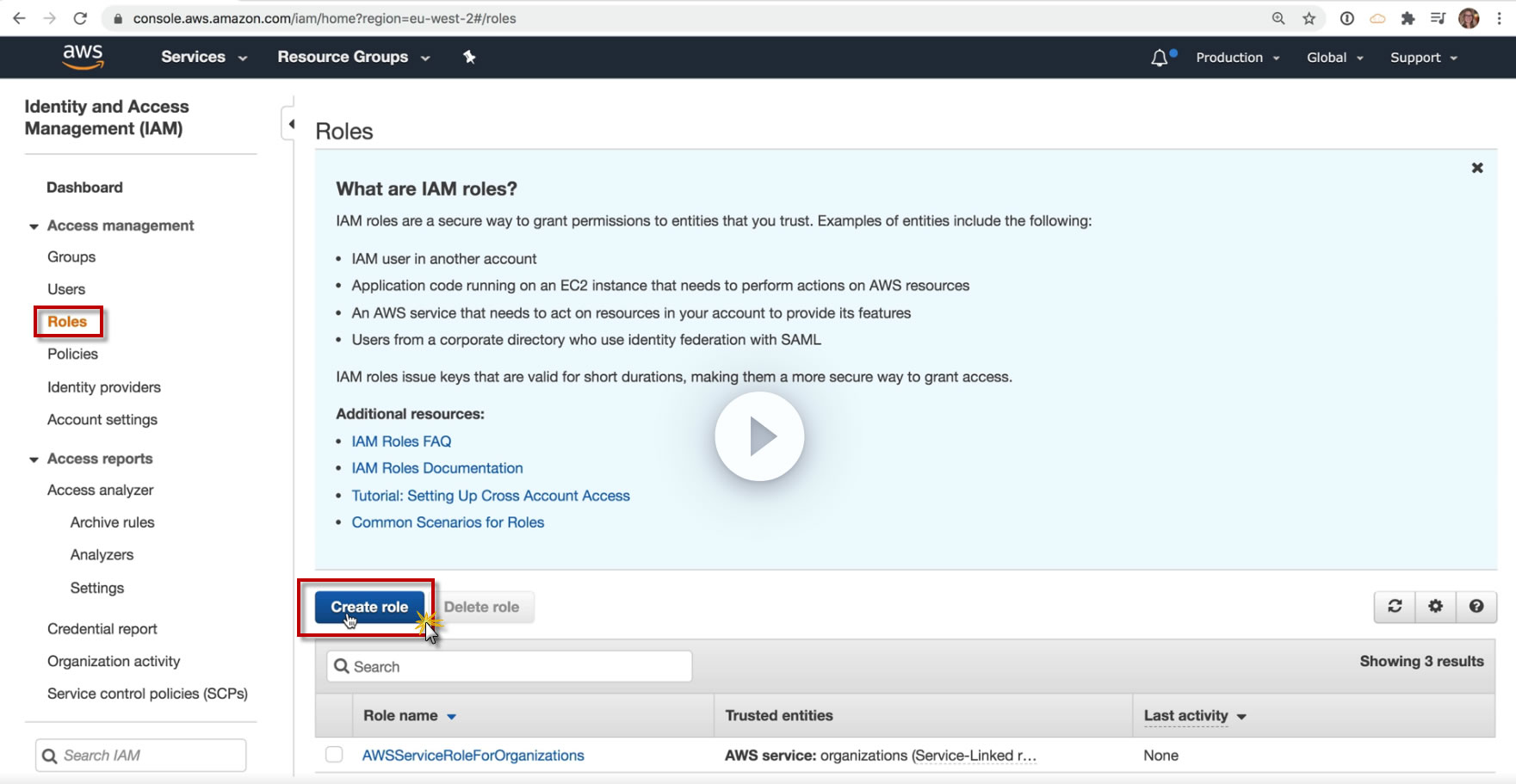
Task: Open the IAM Roles FAQ link
Action: point(401,441)
